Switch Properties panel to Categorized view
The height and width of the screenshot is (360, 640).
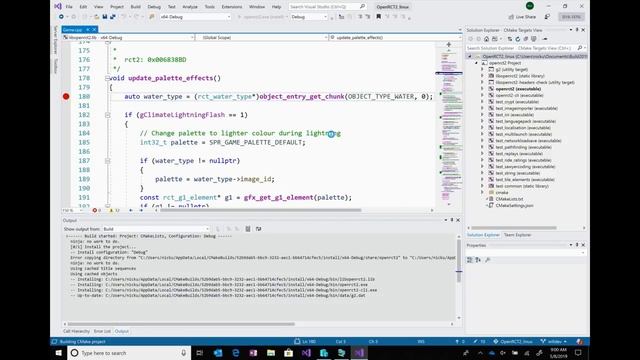point(470,260)
